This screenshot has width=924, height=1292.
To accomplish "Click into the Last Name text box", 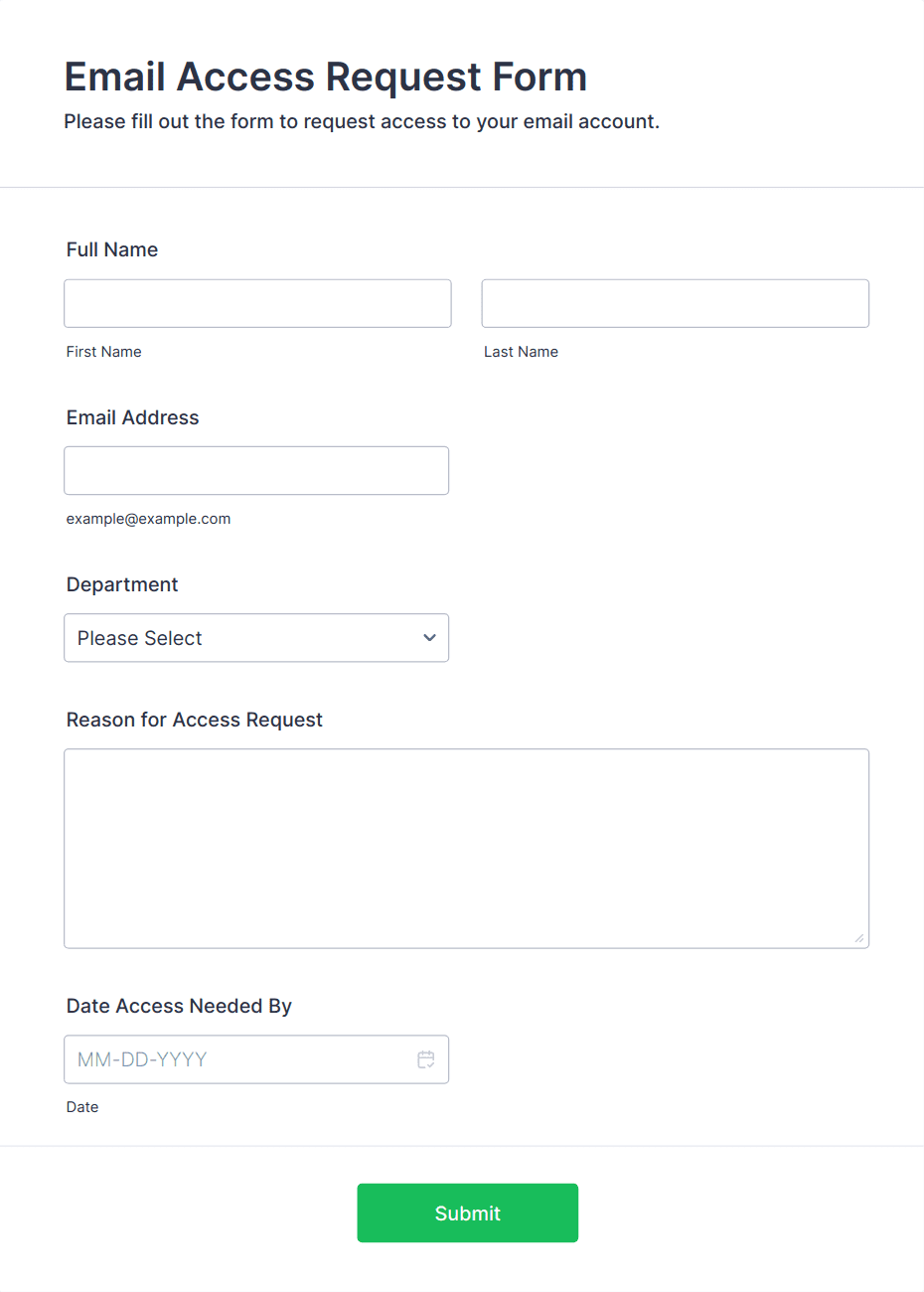I will click(675, 303).
